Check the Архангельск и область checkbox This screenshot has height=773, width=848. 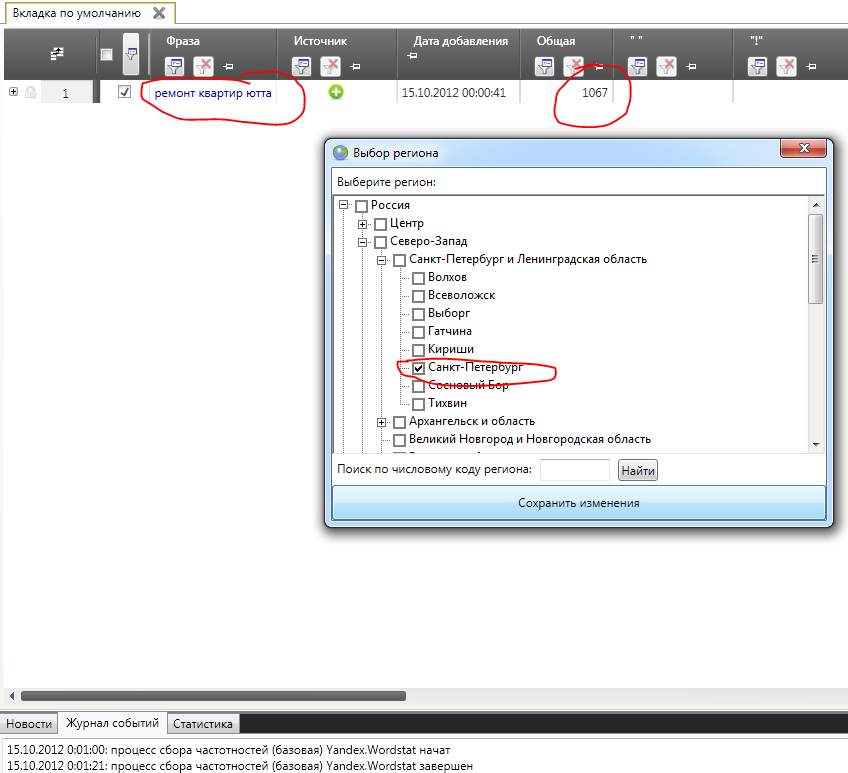click(x=400, y=422)
